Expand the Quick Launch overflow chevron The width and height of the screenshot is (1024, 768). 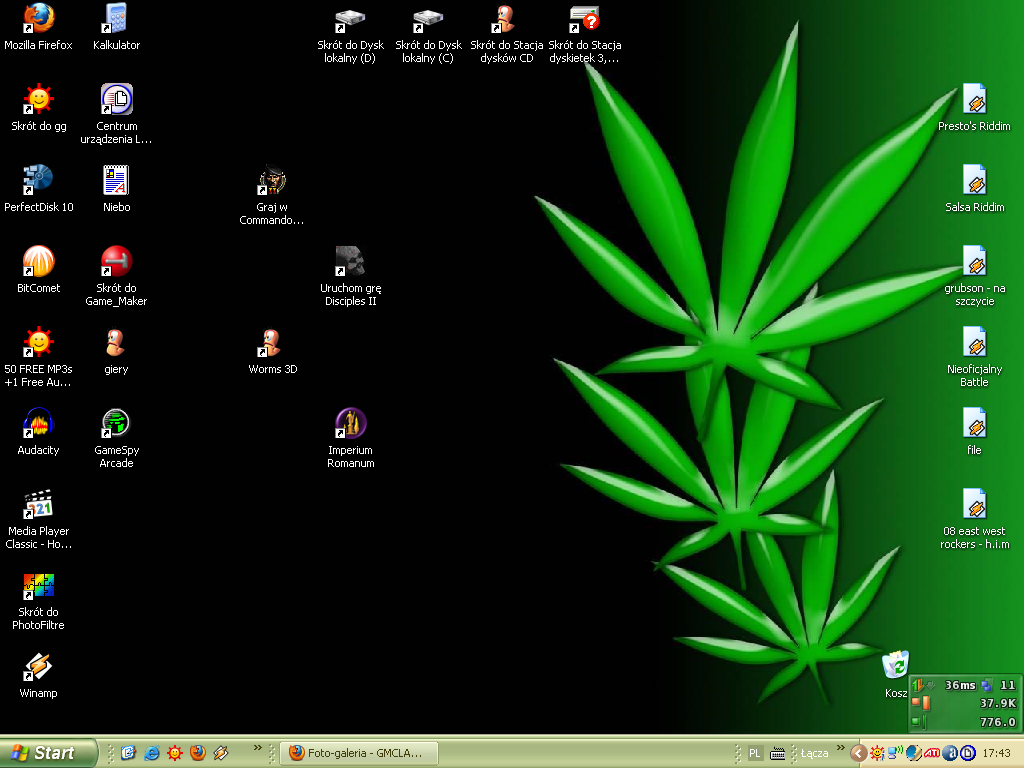258,748
